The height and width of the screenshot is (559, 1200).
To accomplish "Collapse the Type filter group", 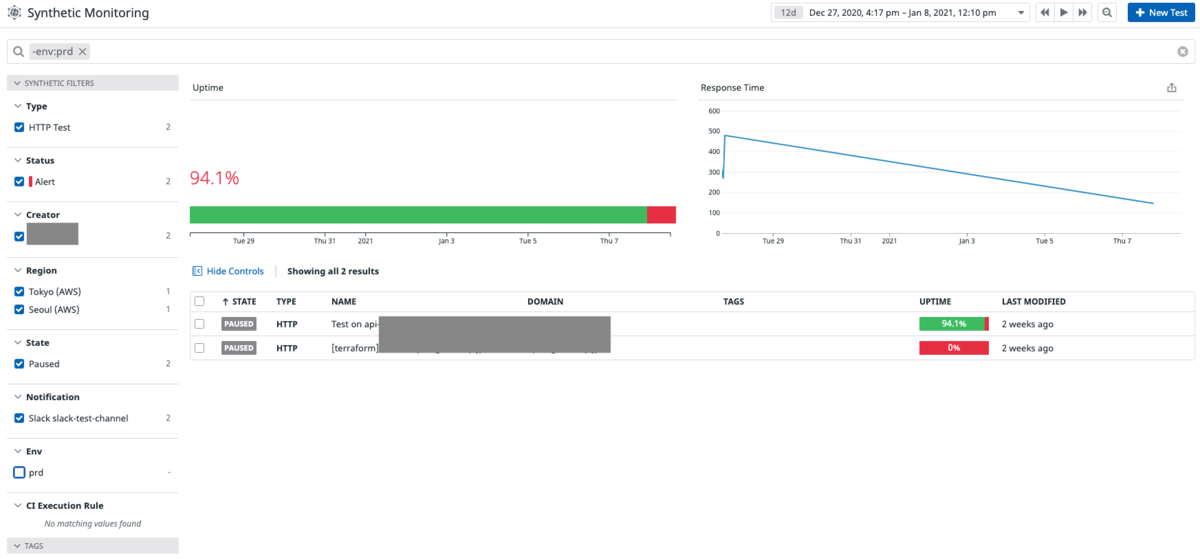I will pos(17,106).
